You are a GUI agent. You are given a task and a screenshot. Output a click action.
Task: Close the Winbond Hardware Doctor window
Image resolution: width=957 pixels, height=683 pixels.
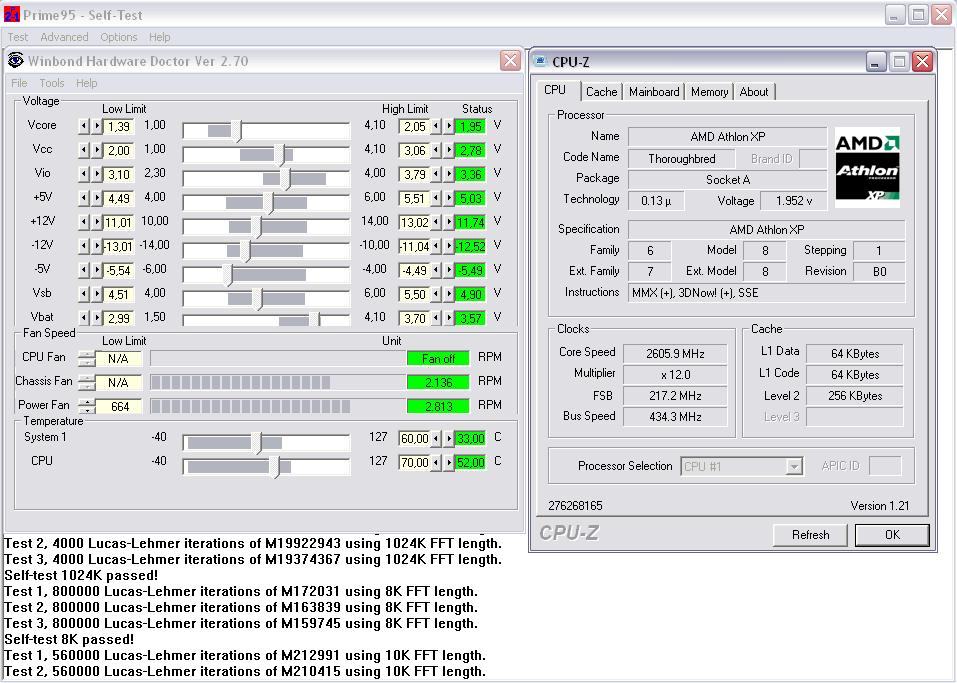point(510,60)
